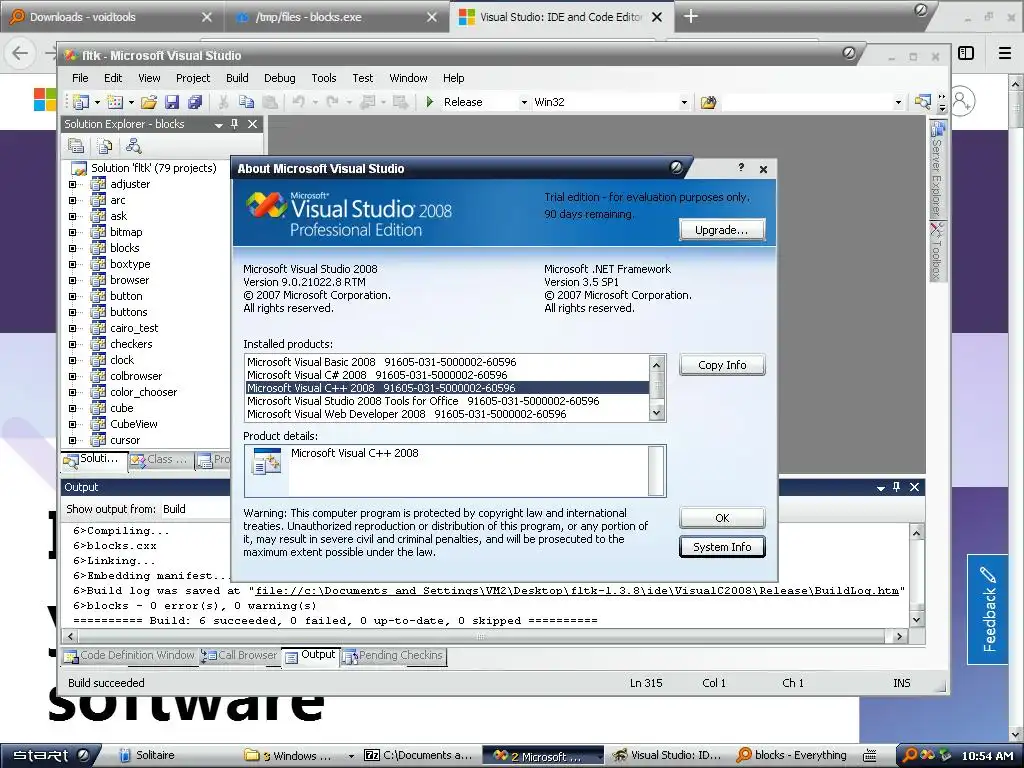Click the green Start Debugging arrow
Screen dimensions: 1024x768
point(430,102)
